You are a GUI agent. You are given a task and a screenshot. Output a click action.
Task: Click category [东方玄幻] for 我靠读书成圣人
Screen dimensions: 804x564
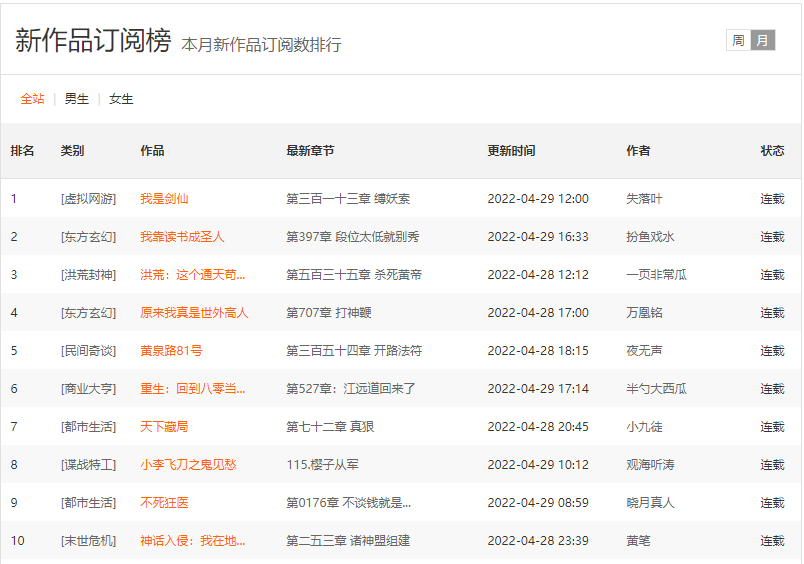click(88, 236)
